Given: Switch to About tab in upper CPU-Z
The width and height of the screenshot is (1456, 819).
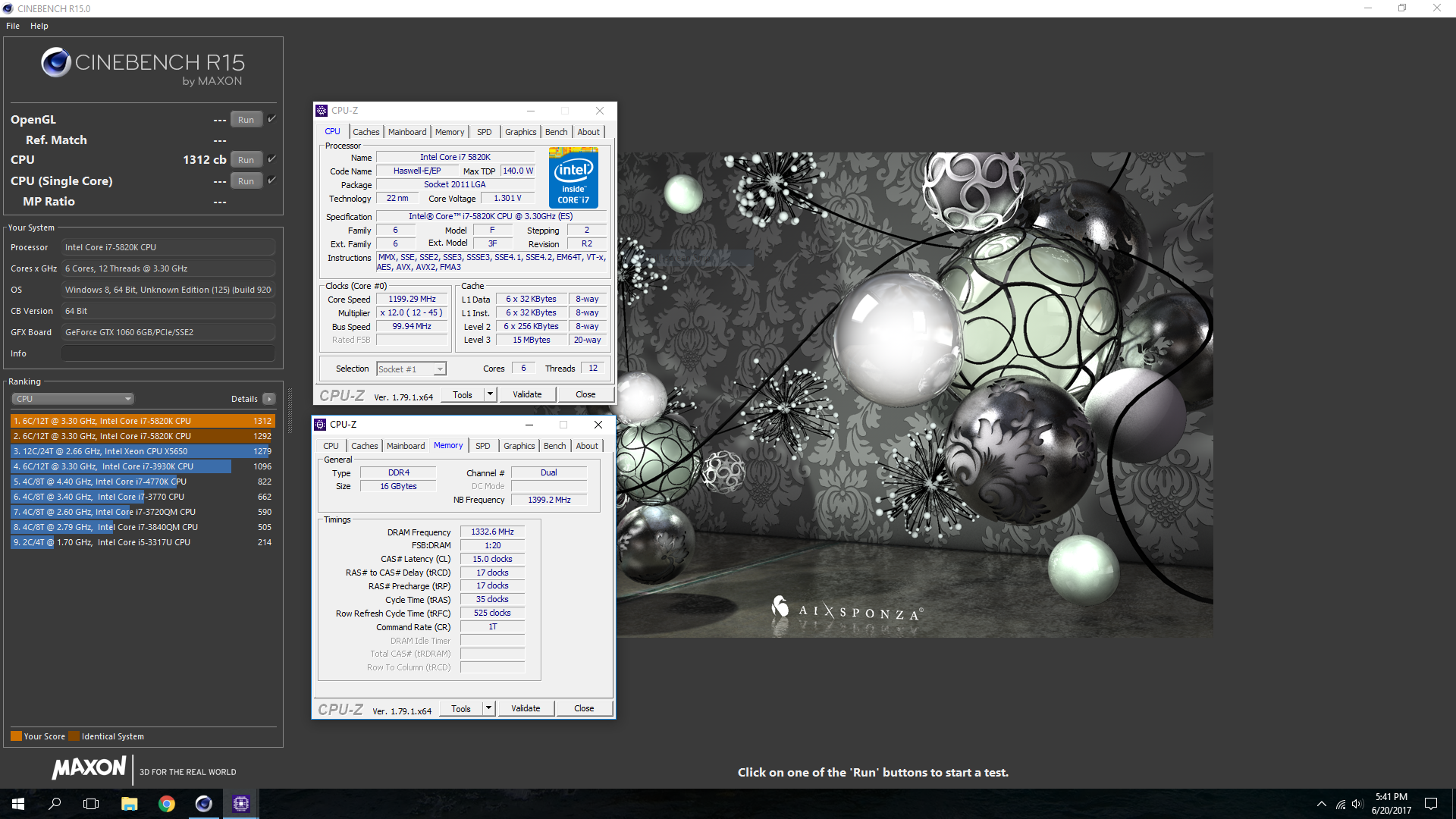Looking at the screenshot, I should click(588, 132).
